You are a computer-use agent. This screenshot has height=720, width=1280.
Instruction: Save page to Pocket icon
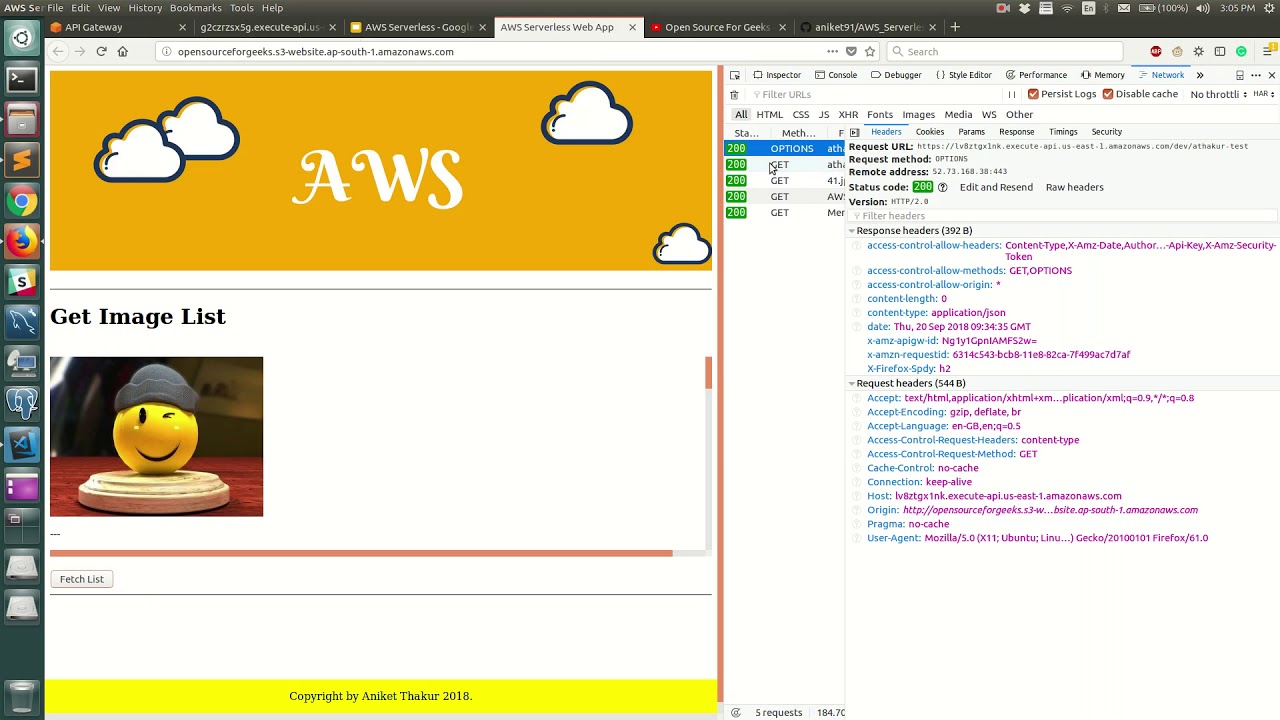click(x=851, y=51)
